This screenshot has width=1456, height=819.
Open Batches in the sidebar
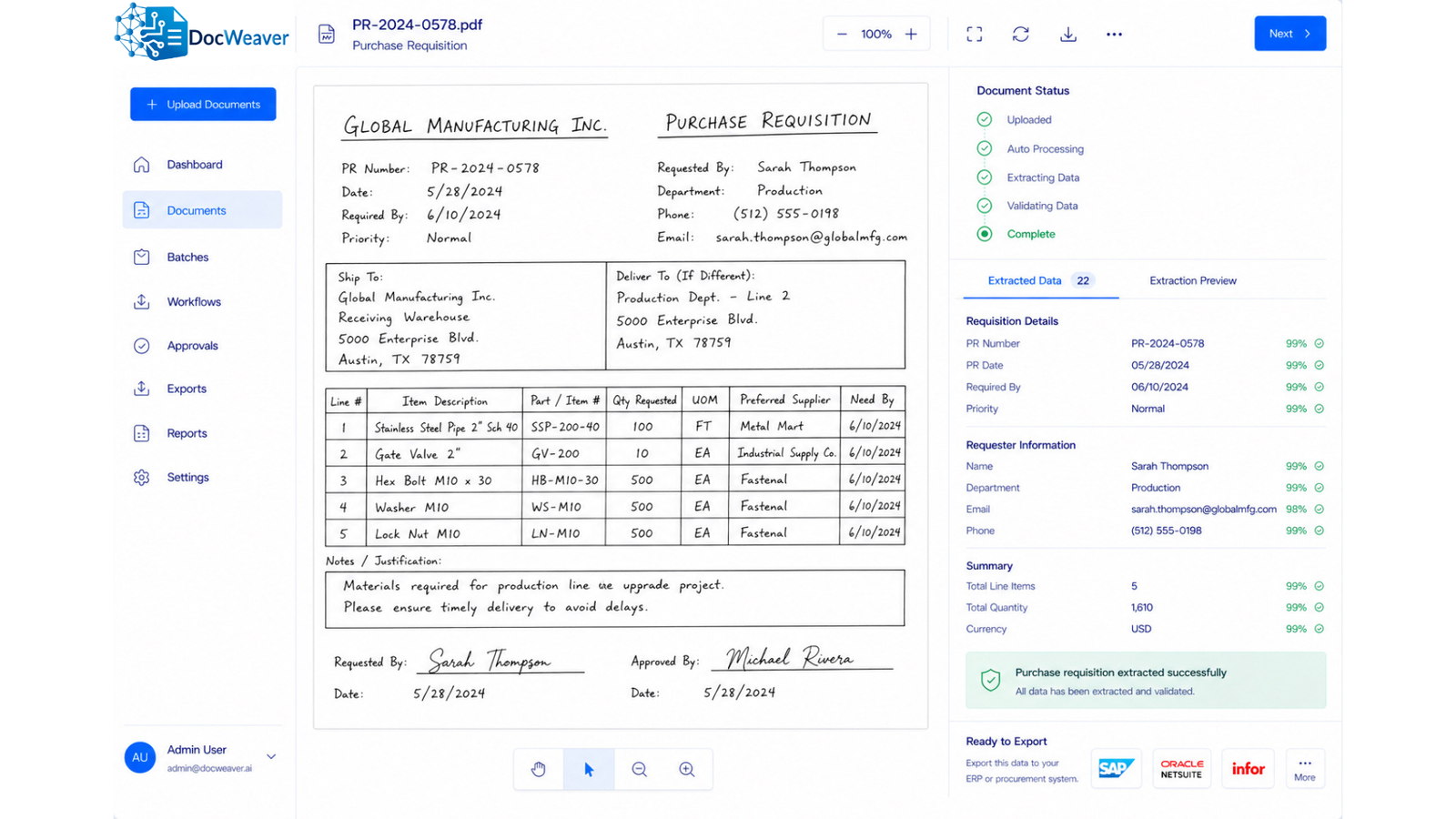pos(202,257)
